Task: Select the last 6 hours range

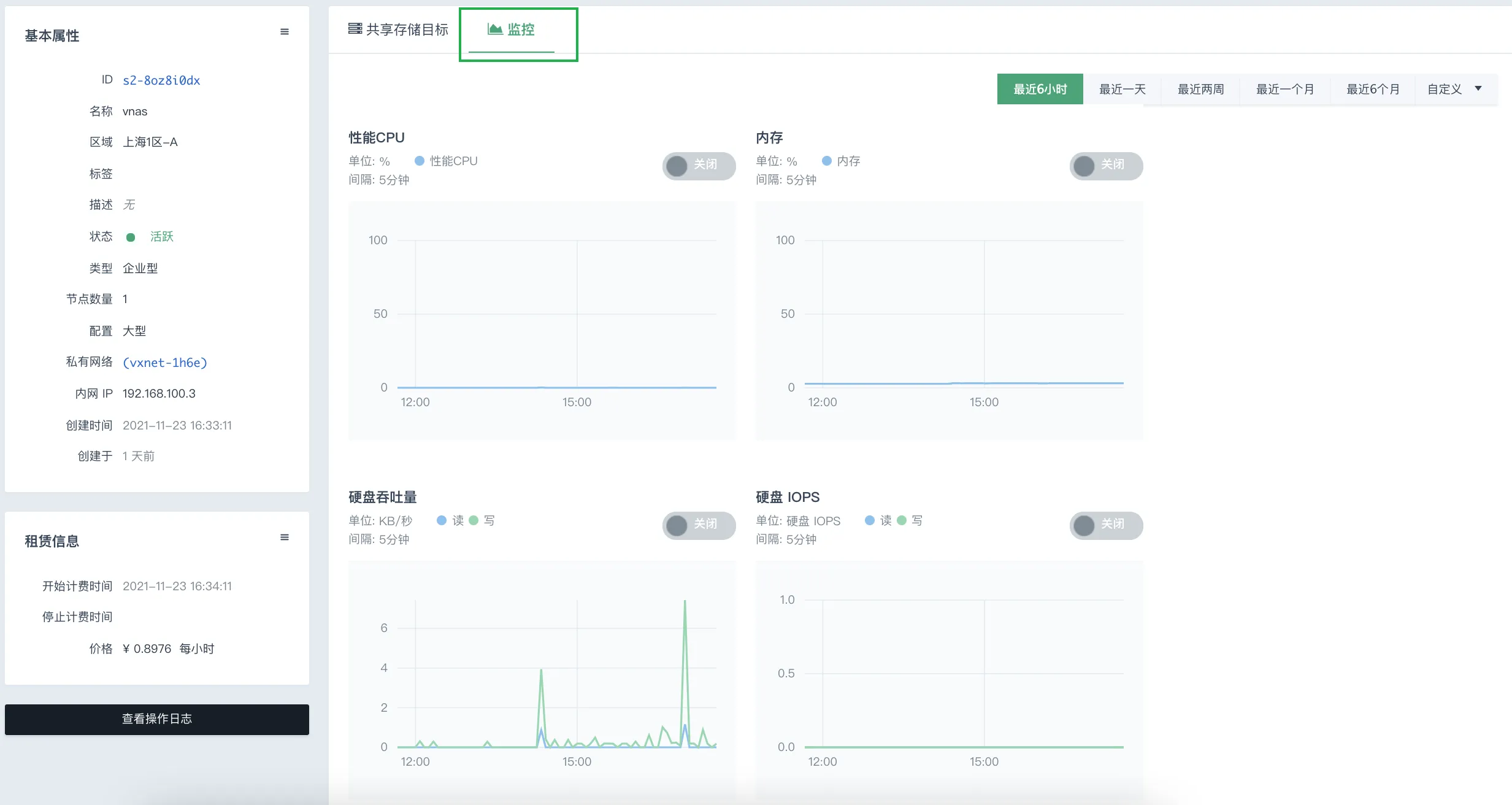Action: pyautogui.click(x=1040, y=89)
